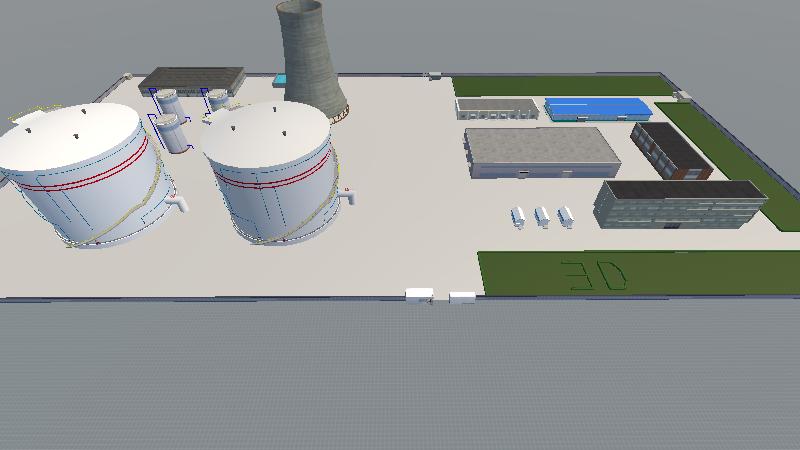The width and height of the screenshot is (800, 450).
Task: Select the rightmost small white tank truck
Action: (566, 215)
